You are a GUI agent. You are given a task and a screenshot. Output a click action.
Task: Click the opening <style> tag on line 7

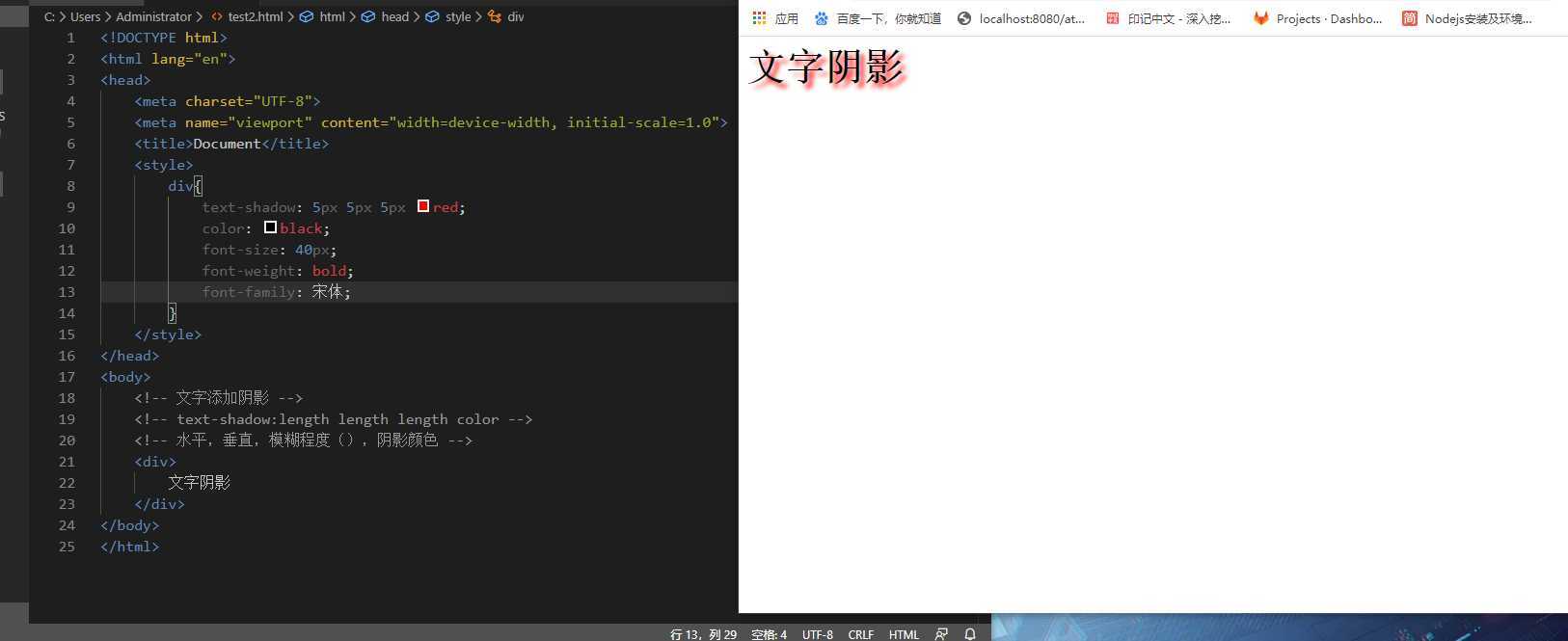click(x=164, y=165)
